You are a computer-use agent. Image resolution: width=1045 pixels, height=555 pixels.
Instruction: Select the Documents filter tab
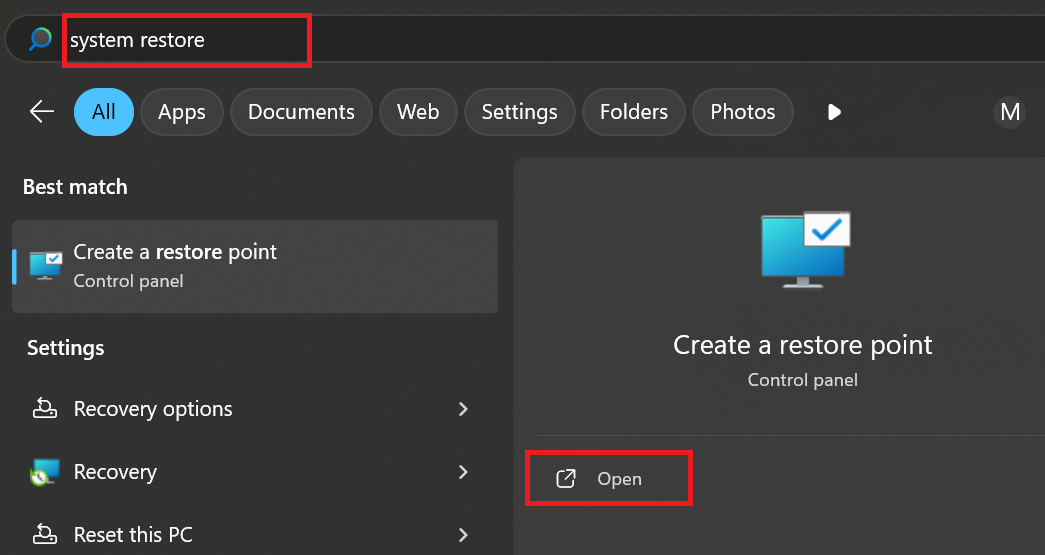pos(301,112)
